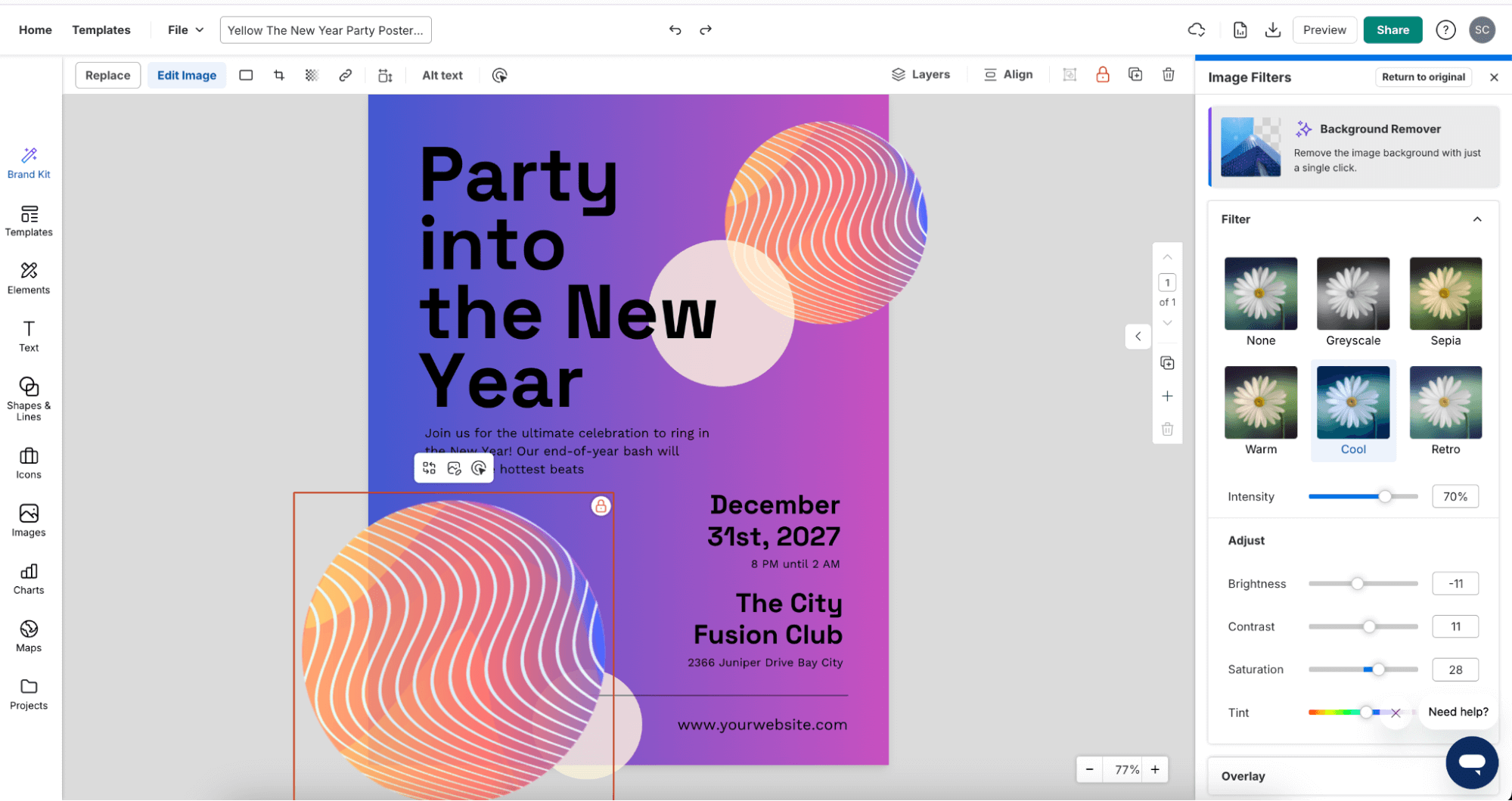1512x801 pixels.
Task: Open the Layers dropdown
Action: click(x=921, y=74)
